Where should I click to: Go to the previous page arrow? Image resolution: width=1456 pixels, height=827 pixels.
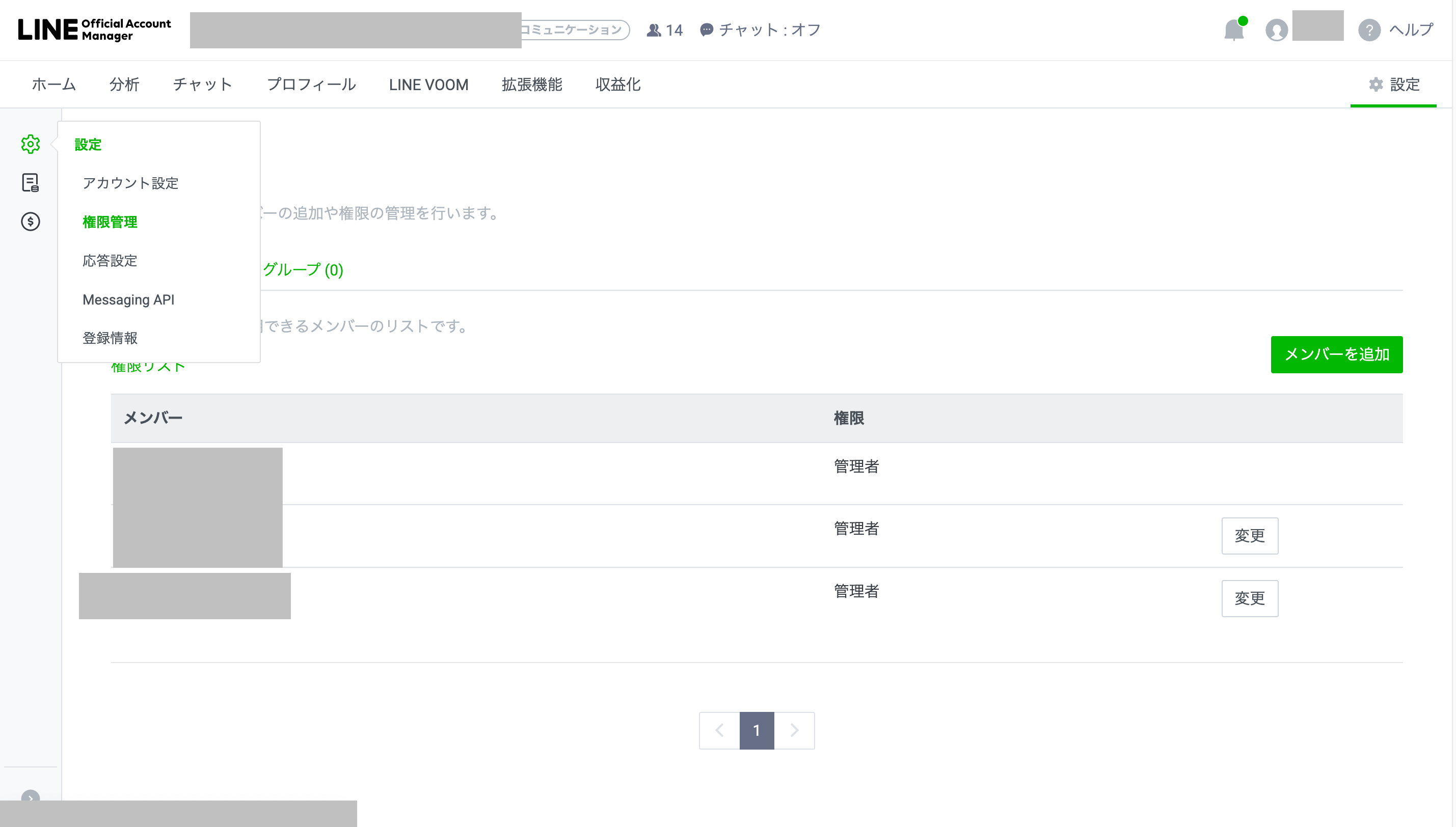point(719,730)
